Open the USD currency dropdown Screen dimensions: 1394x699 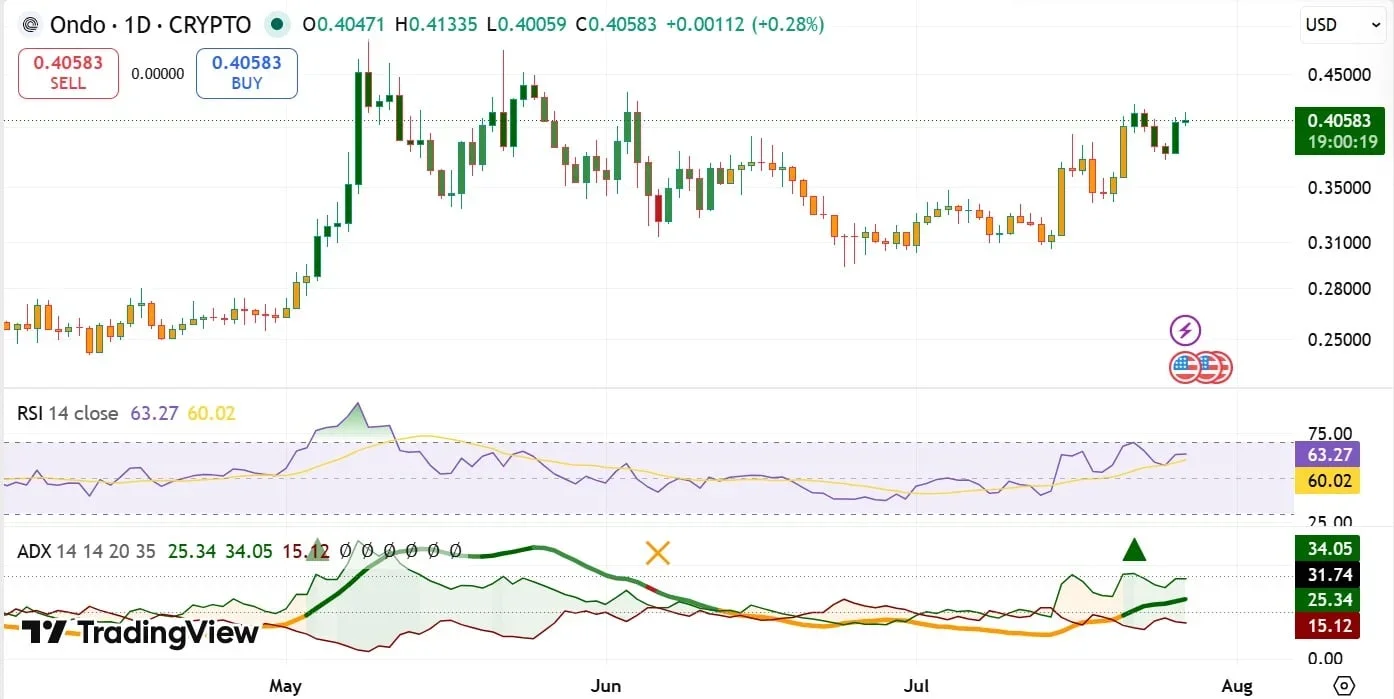(x=1336, y=25)
